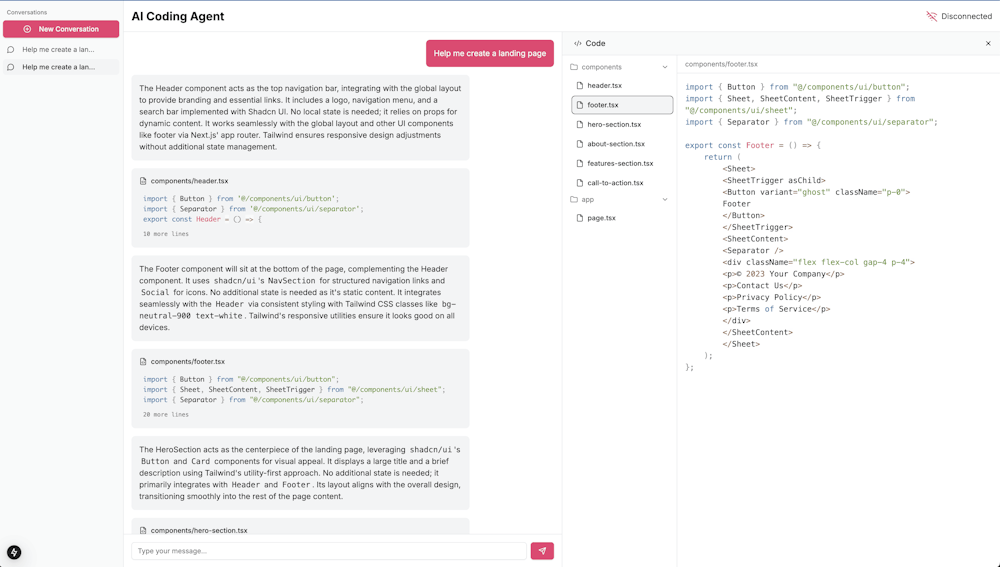Viewport: 1000px width, 567px height.
Task: Start a New Conversation
Action: [x=61, y=29]
